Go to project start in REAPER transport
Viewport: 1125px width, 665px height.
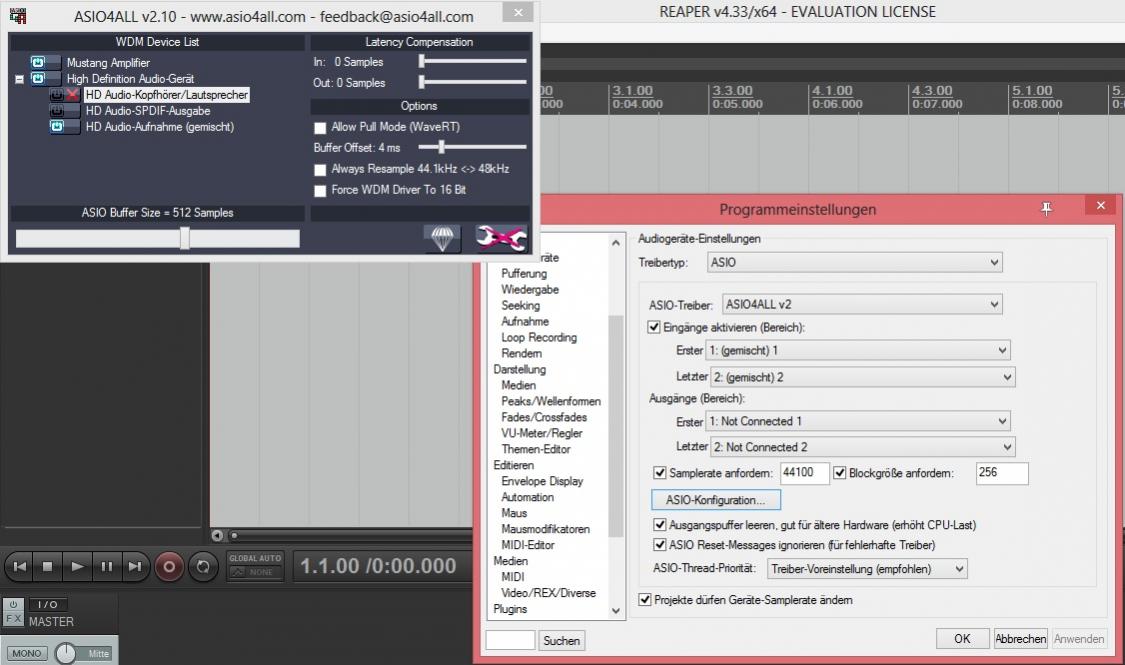[20, 567]
